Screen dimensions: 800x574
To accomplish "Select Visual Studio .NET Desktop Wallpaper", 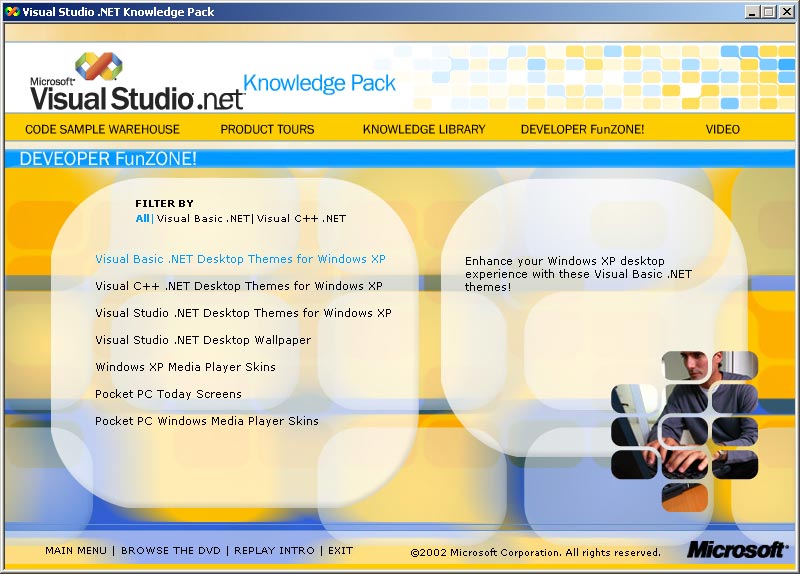I will 203,340.
